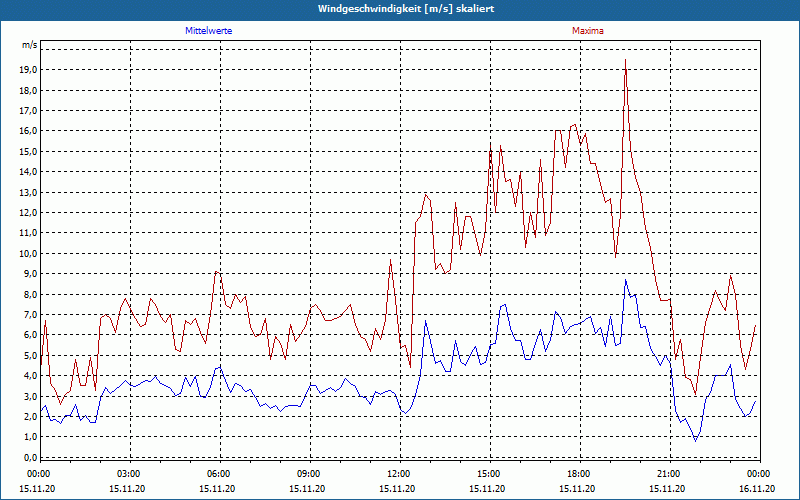Click the '12:00' time axis label
The height and width of the screenshot is (500, 800).
coord(398,474)
